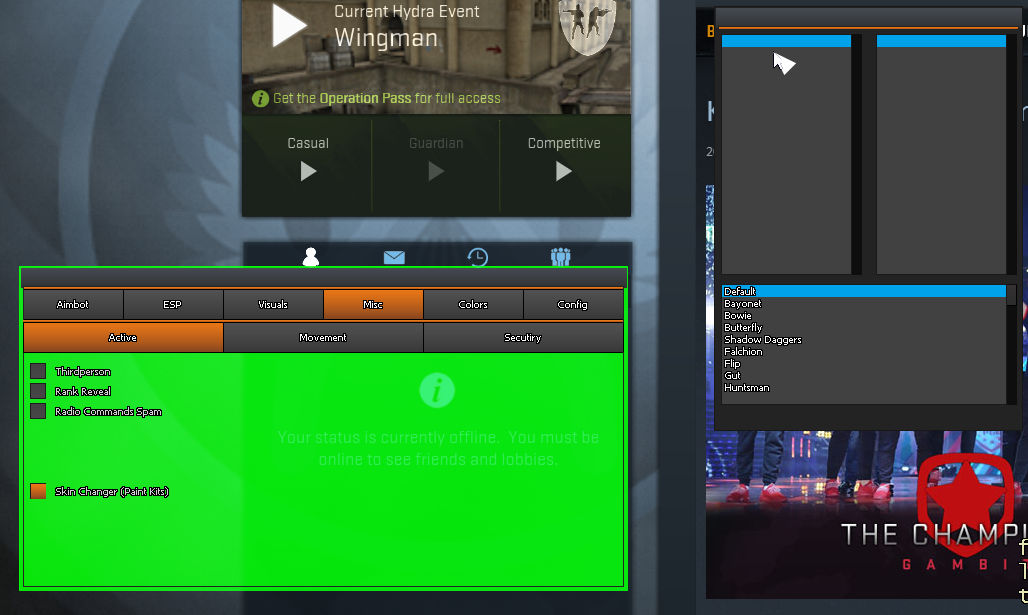Screen dimensions: 1028x615
Task: Open the lobby group icon
Action: pyautogui.click(x=561, y=257)
